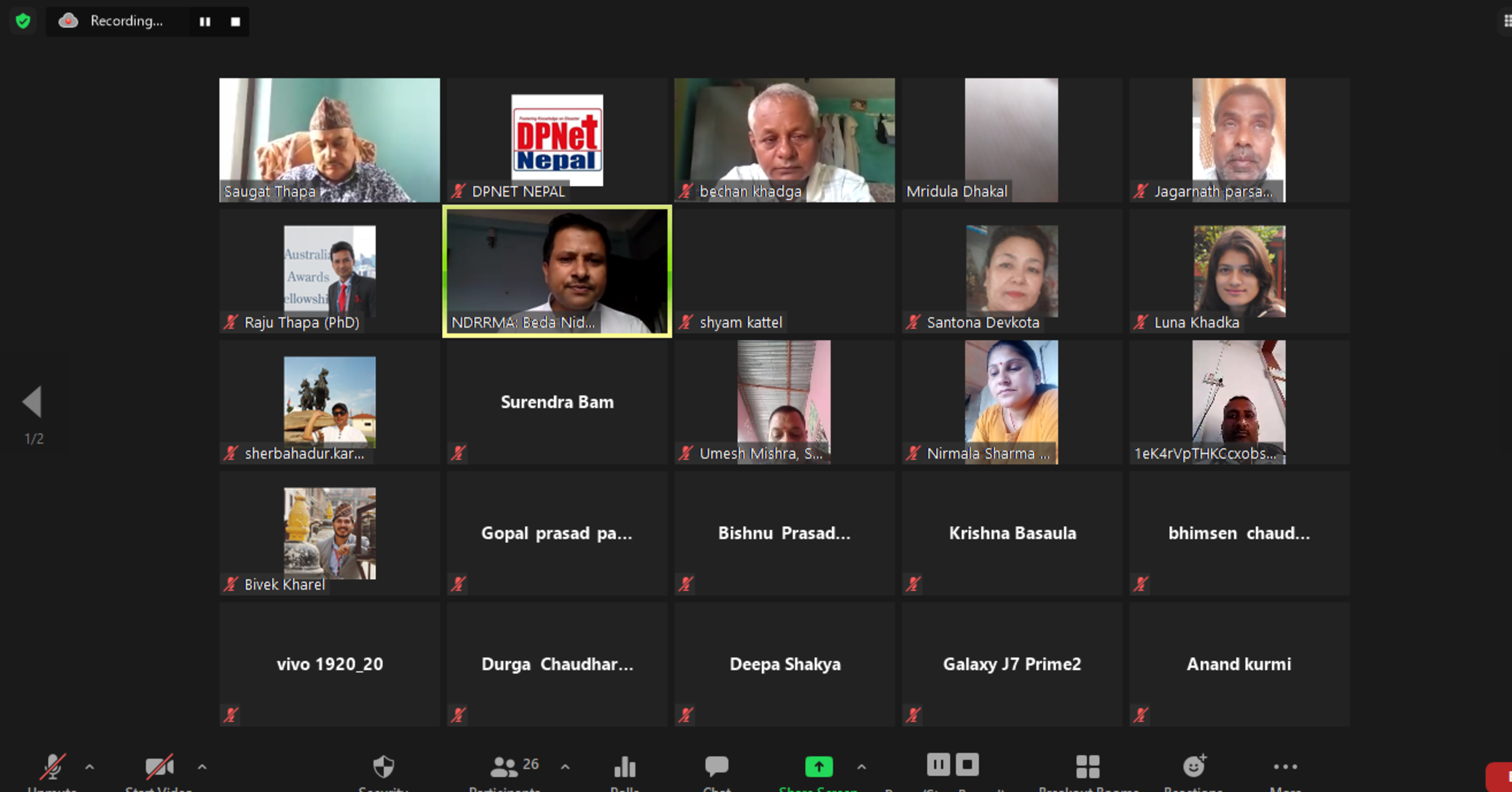
Task: Open the Security shield menu
Action: pos(383,767)
